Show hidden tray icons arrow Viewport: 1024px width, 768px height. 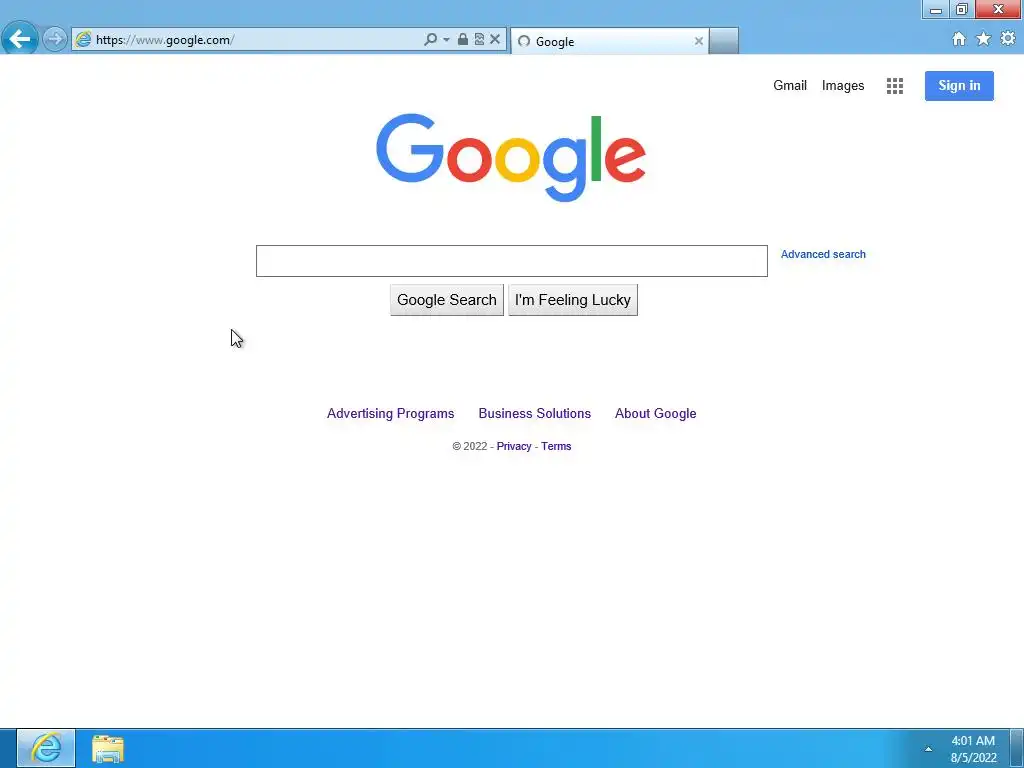tap(928, 749)
